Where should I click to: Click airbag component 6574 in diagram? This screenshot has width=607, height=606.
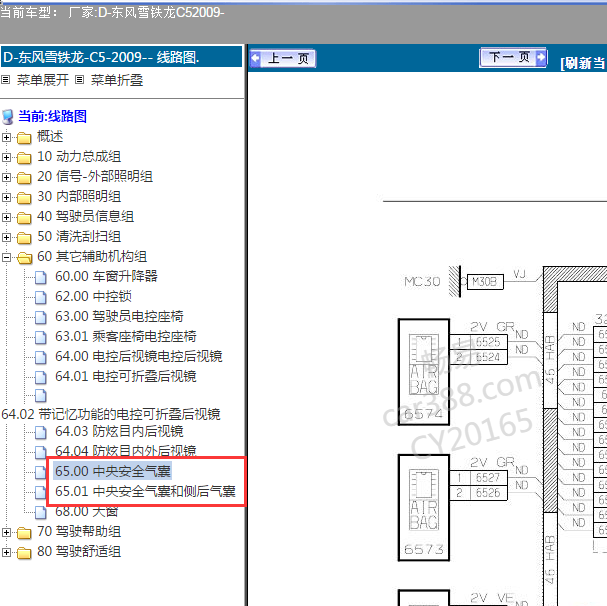click(x=424, y=372)
